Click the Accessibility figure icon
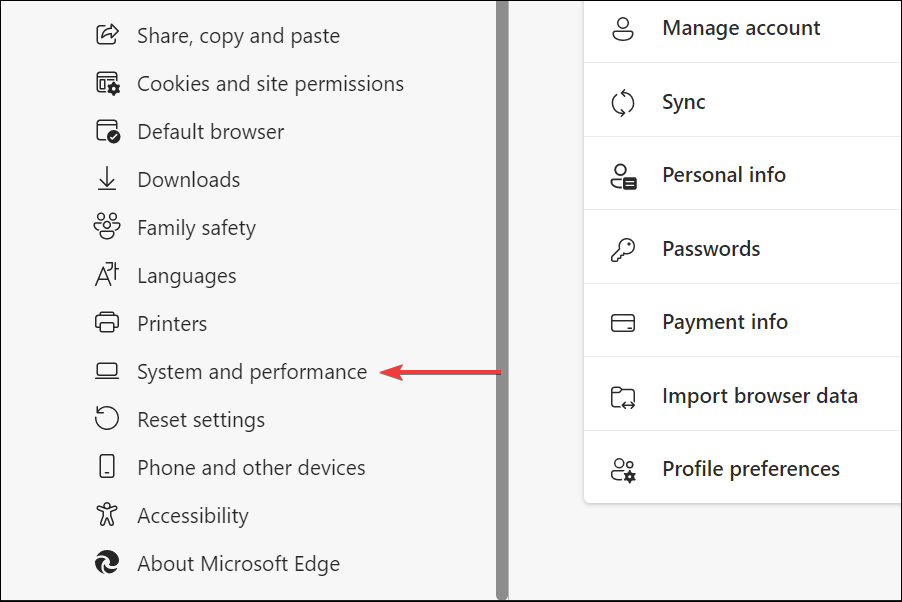Image resolution: width=902 pixels, height=602 pixels. [107, 516]
